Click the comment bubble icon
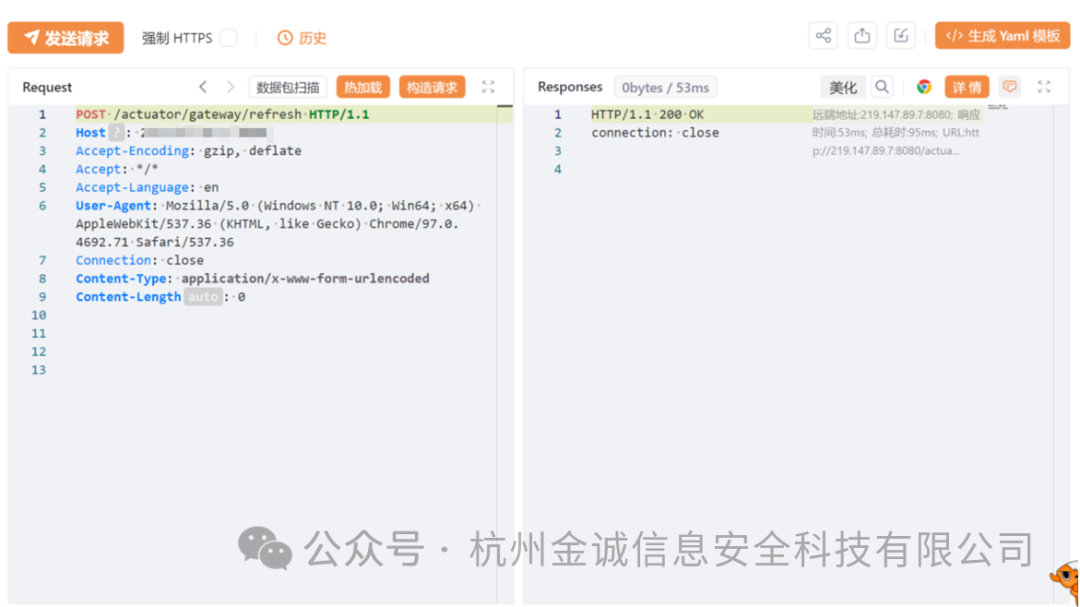 coord(1010,87)
